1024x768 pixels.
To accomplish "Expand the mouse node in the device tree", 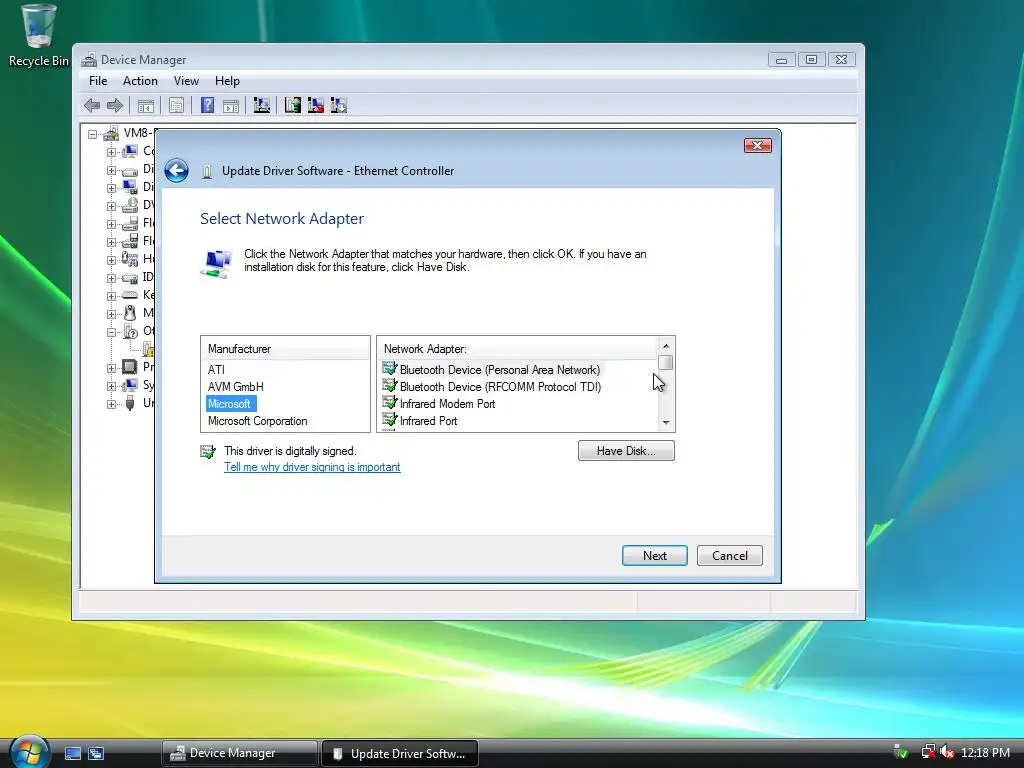I will pos(111,314).
